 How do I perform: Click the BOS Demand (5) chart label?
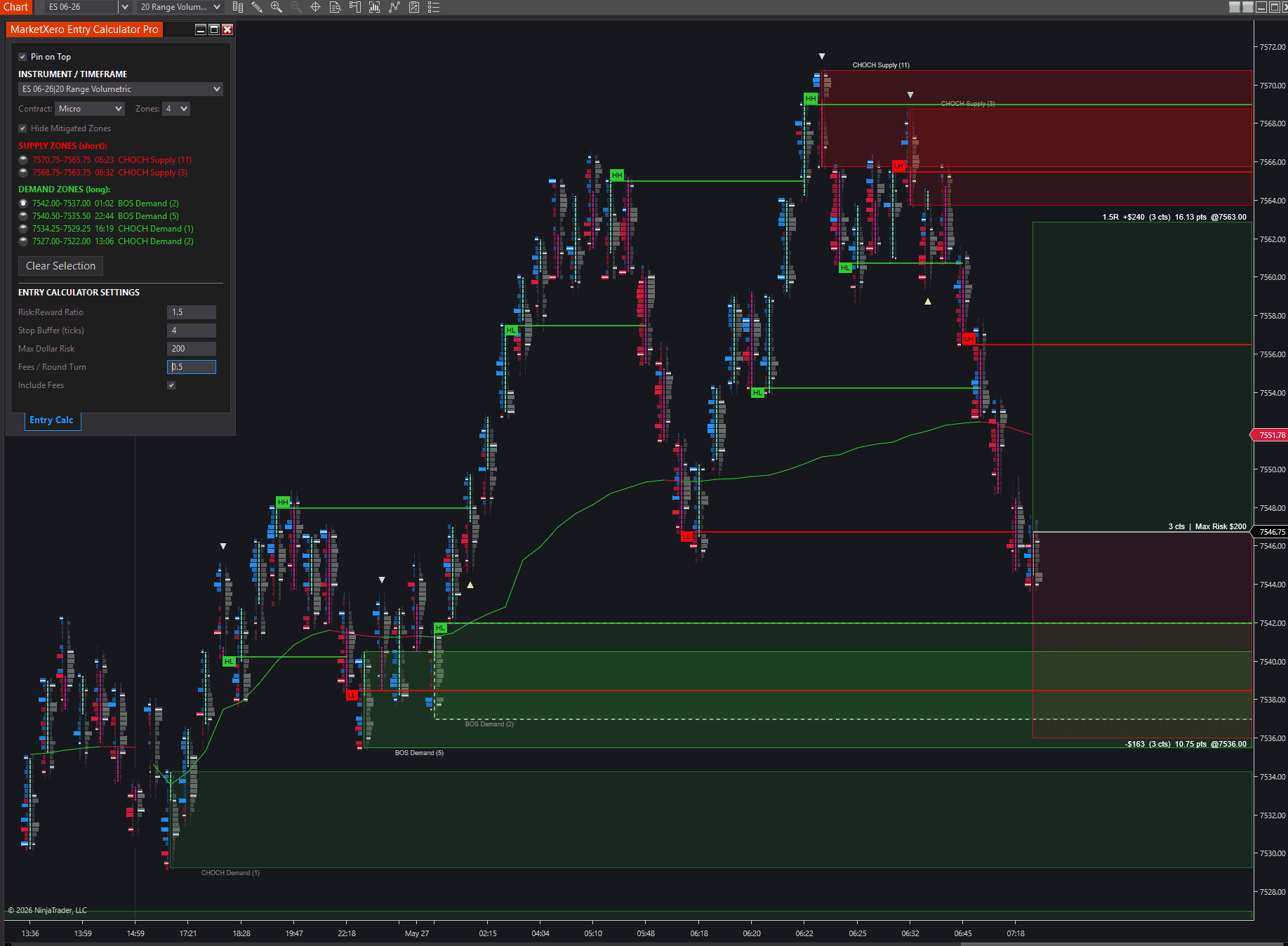(419, 753)
